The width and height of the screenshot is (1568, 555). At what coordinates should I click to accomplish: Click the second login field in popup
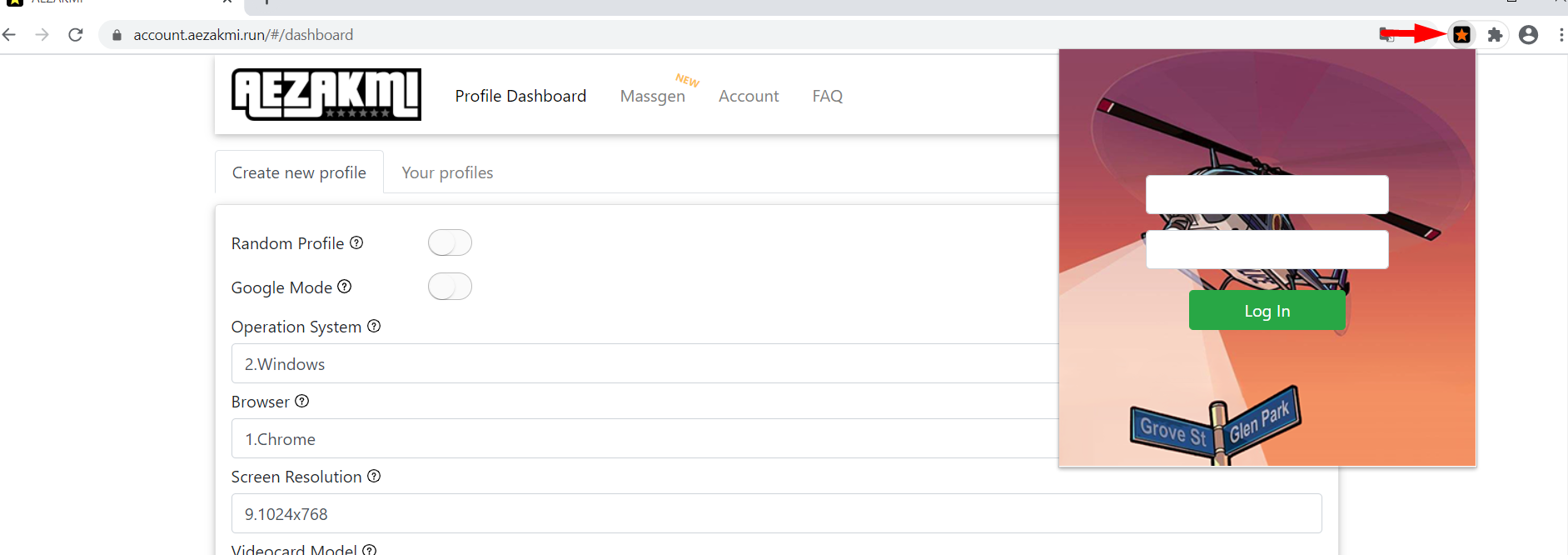pyautogui.click(x=1267, y=249)
